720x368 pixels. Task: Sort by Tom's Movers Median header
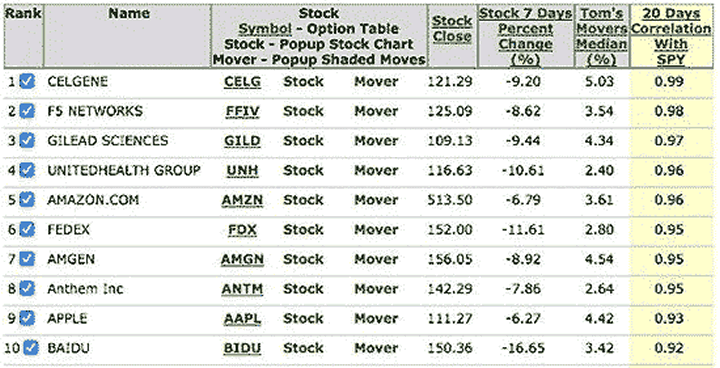[x=602, y=36]
